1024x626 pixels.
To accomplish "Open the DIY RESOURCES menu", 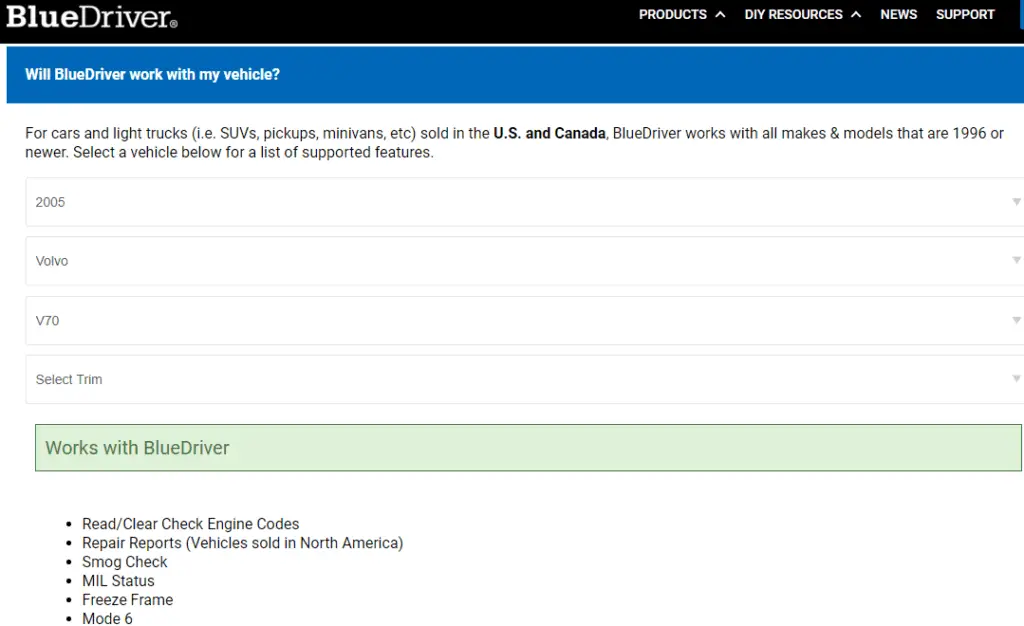I will click(793, 14).
